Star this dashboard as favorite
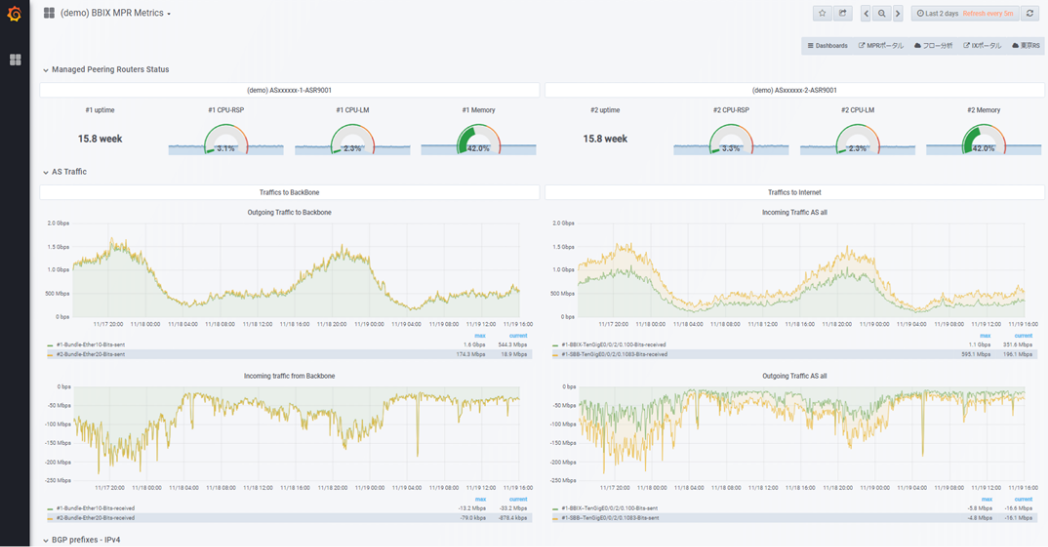The image size is (1048, 547). [822, 13]
